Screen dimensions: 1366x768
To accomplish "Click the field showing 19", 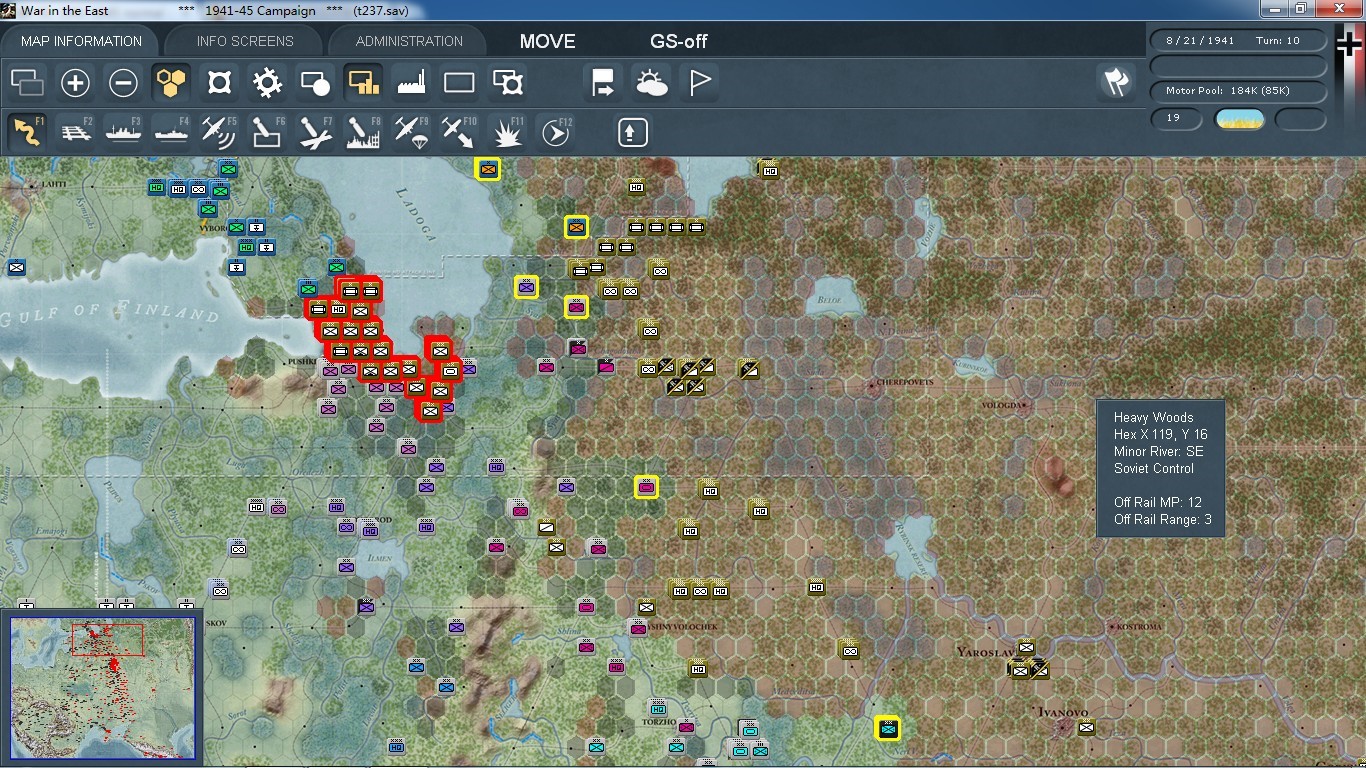I will coord(1176,118).
